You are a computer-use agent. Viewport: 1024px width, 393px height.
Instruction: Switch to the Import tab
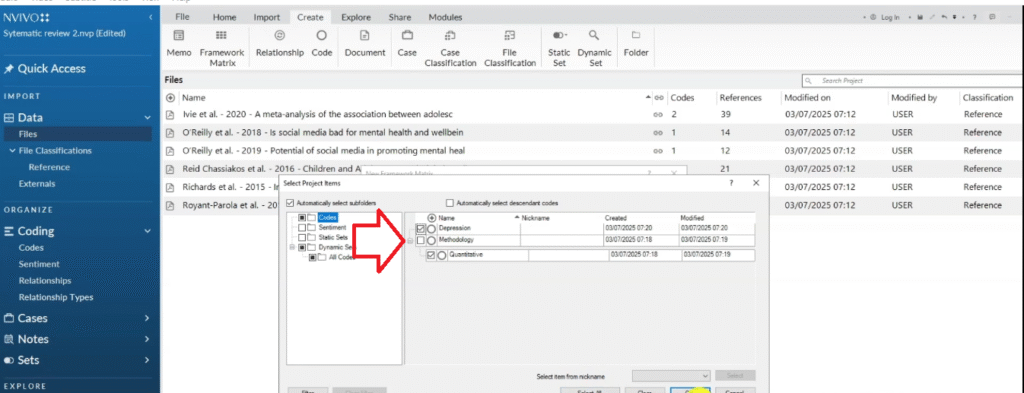click(x=266, y=18)
